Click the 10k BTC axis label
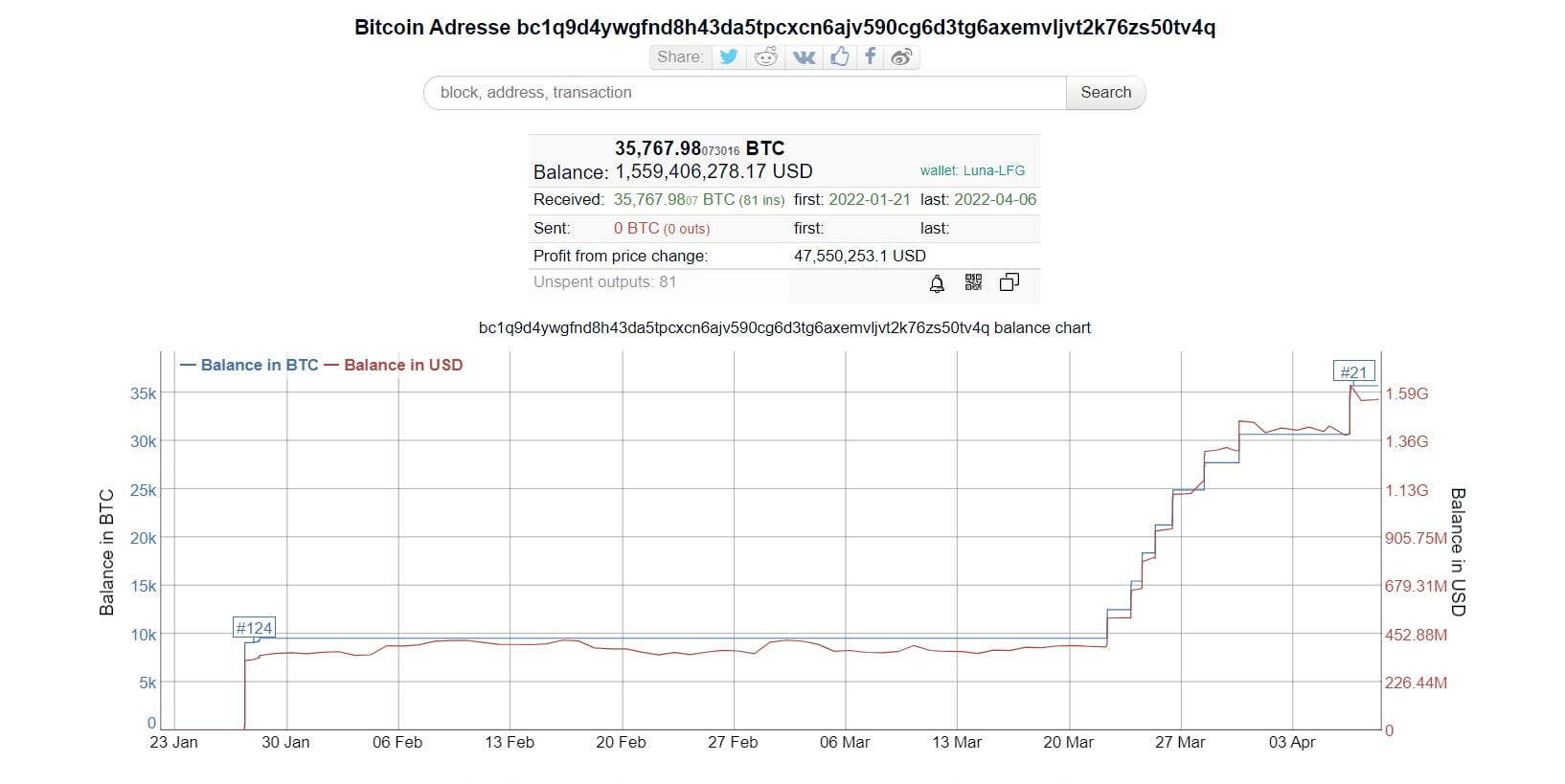 144,635
